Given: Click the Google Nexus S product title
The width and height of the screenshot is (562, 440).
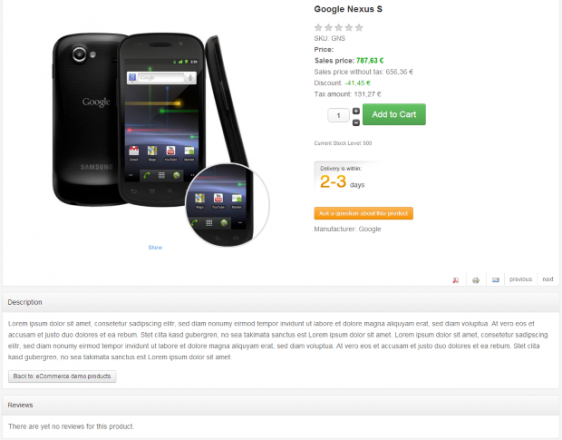Looking at the screenshot, I should [348, 9].
